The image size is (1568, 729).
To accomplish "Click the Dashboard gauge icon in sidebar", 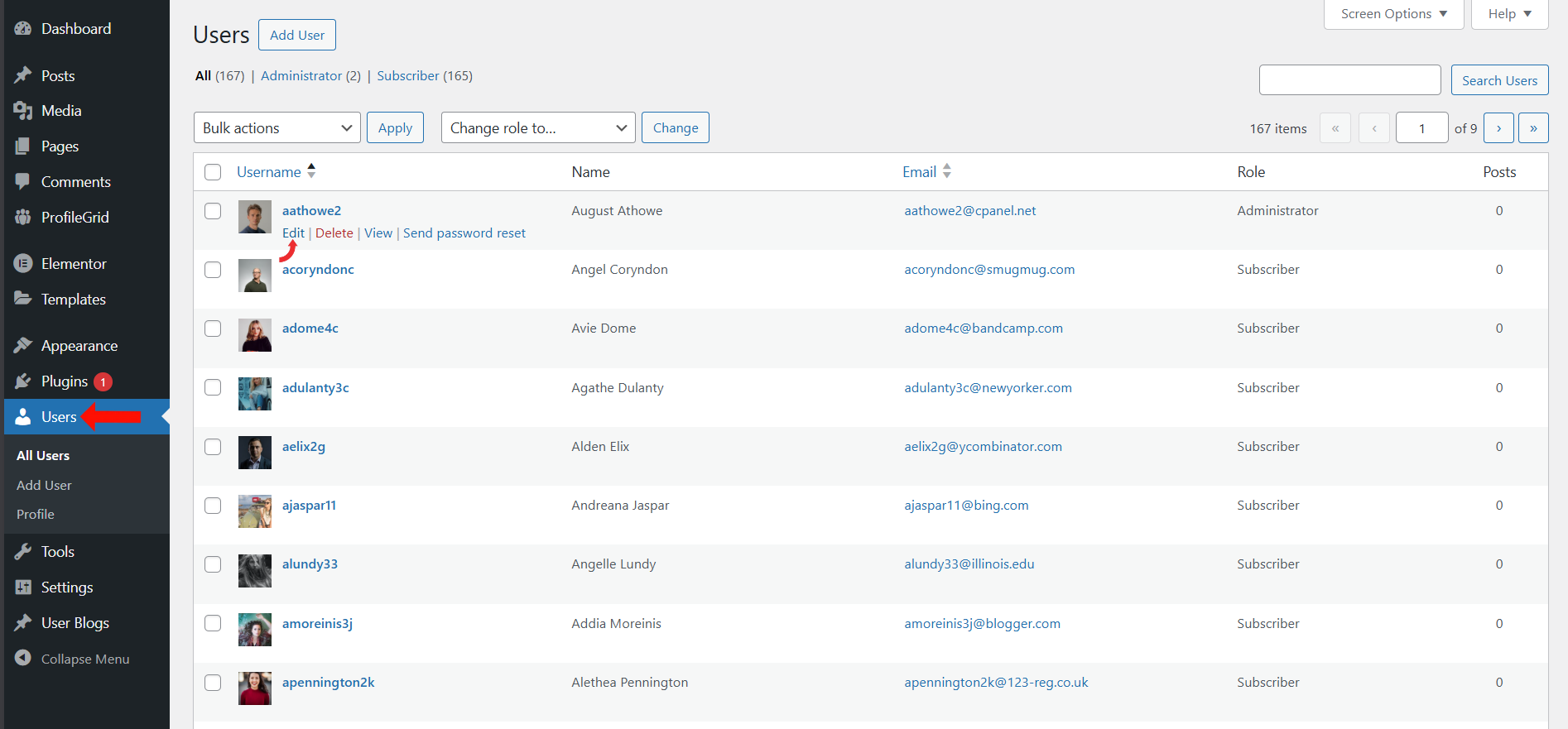I will click(x=23, y=29).
